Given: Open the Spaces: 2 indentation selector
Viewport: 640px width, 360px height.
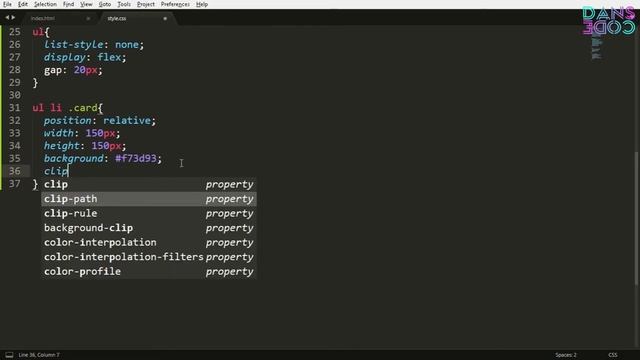Looking at the screenshot, I should tap(566, 355).
